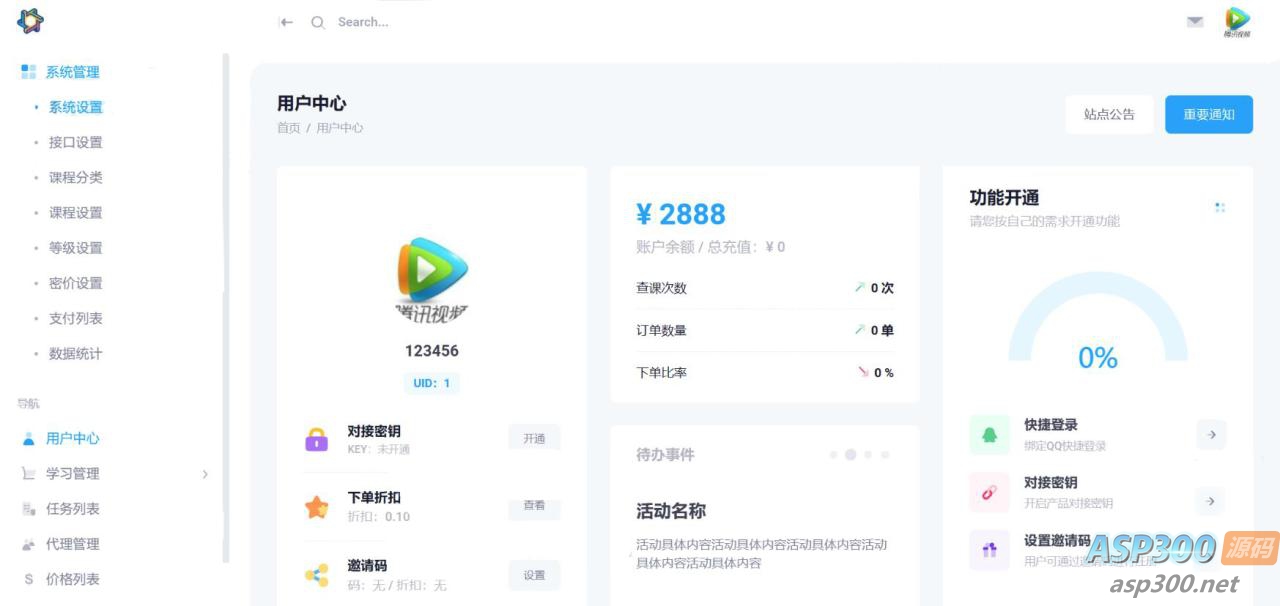This screenshot has height=606, width=1280.
Task: Click the sidebar vertical scrollbar
Action: (225, 308)
